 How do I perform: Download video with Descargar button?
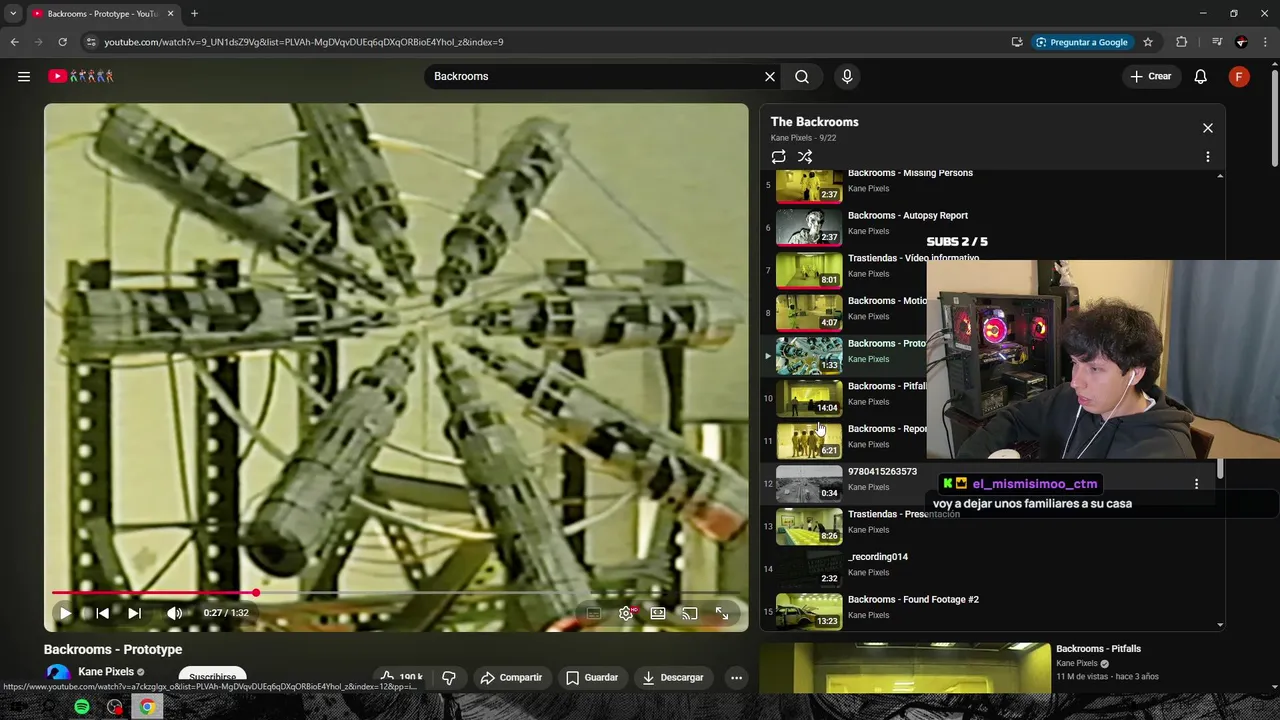pyautogui.click(x=673, y=677)
